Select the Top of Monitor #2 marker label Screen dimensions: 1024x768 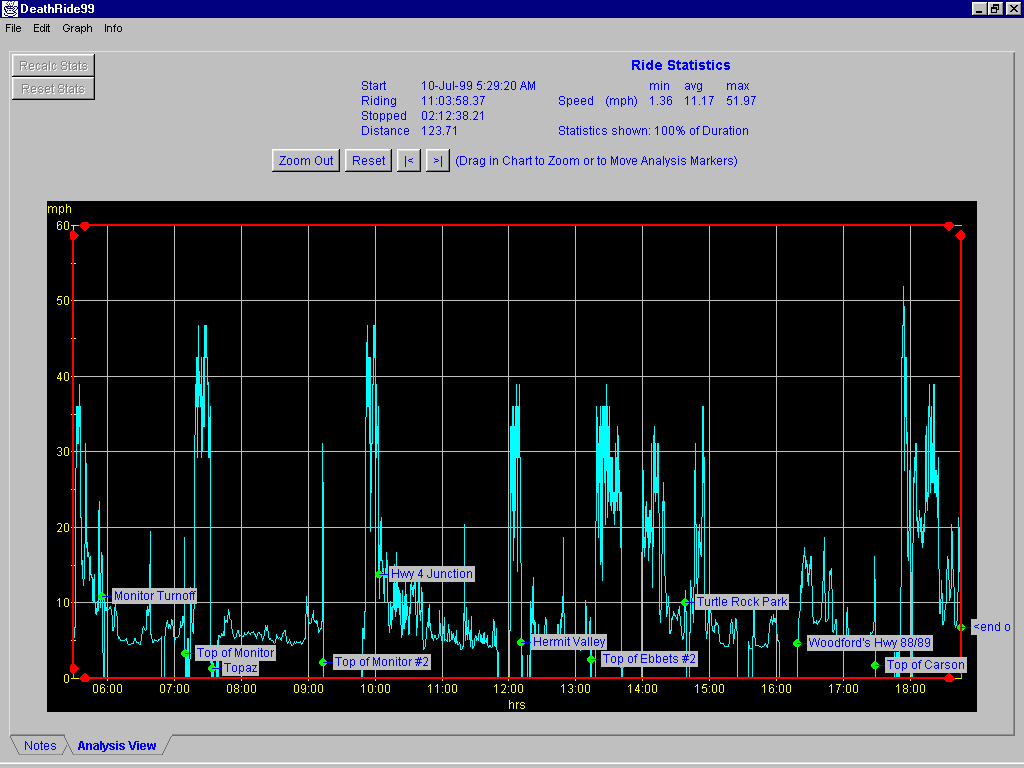pyautogui.click(x=381, y=662)
